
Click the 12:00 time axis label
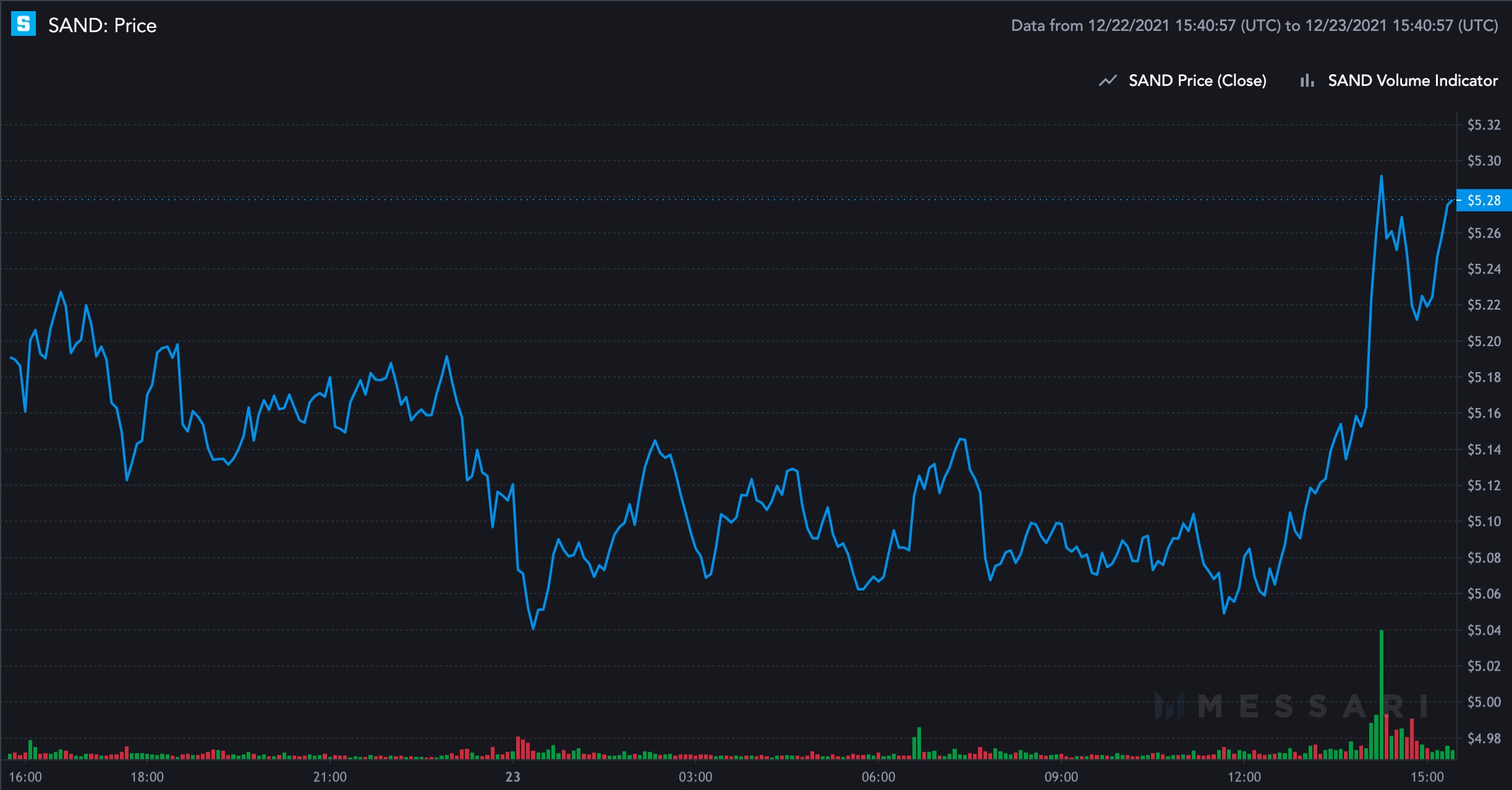(1244, 777)
